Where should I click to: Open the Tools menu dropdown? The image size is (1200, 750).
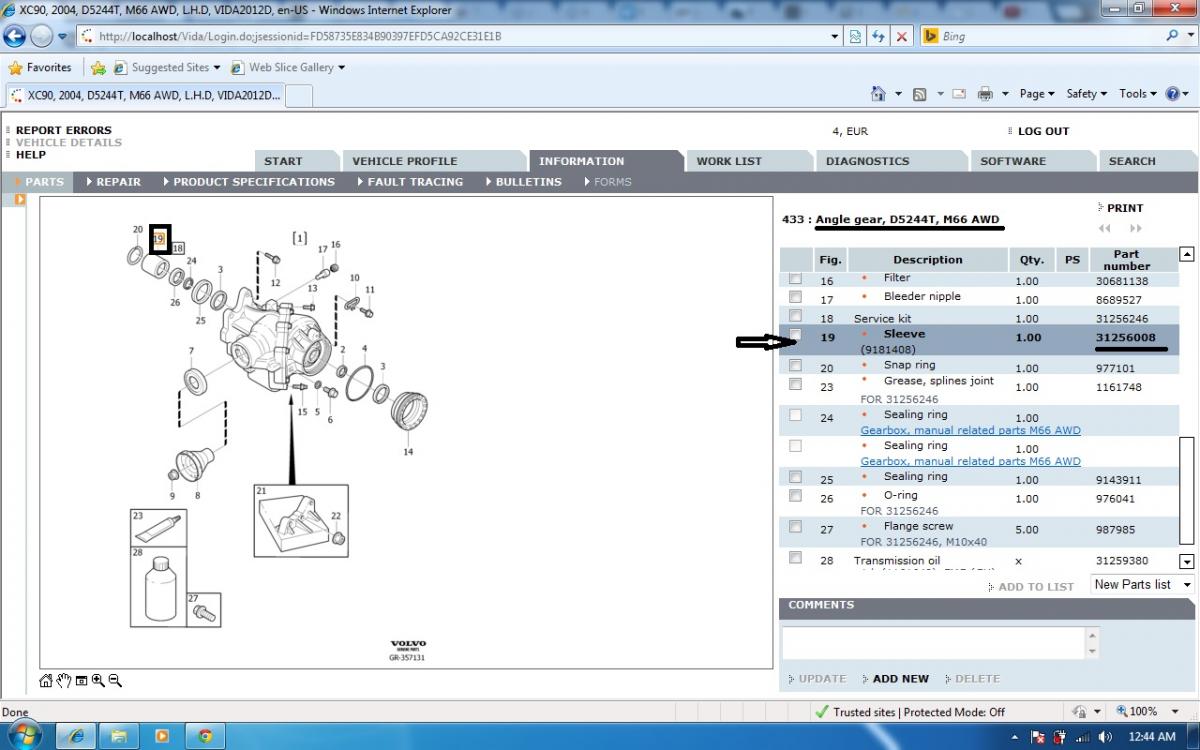tap(1138, 94)
